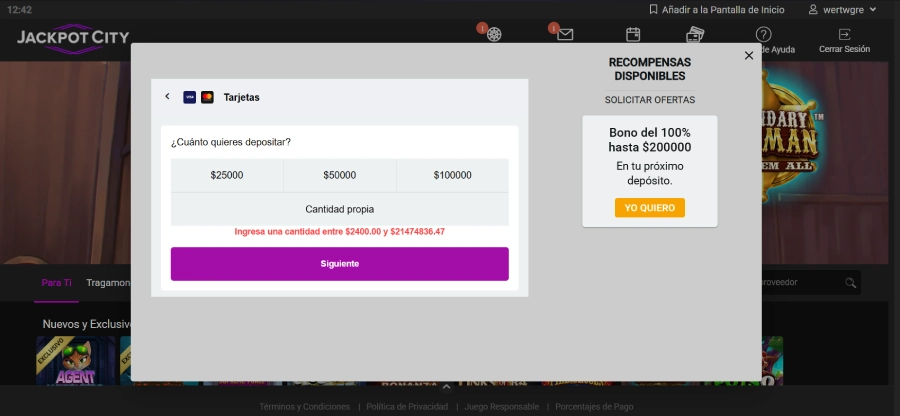This screenshot has height=416, width=900.
Task: Open the Agent exclusive game thumbnail
Action: point(76,360)
